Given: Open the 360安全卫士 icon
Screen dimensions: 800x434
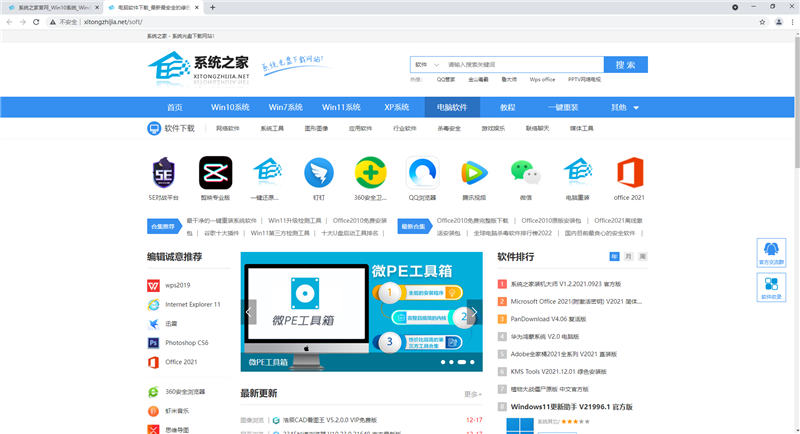Looking at the screenshot, I should [370, 172].
